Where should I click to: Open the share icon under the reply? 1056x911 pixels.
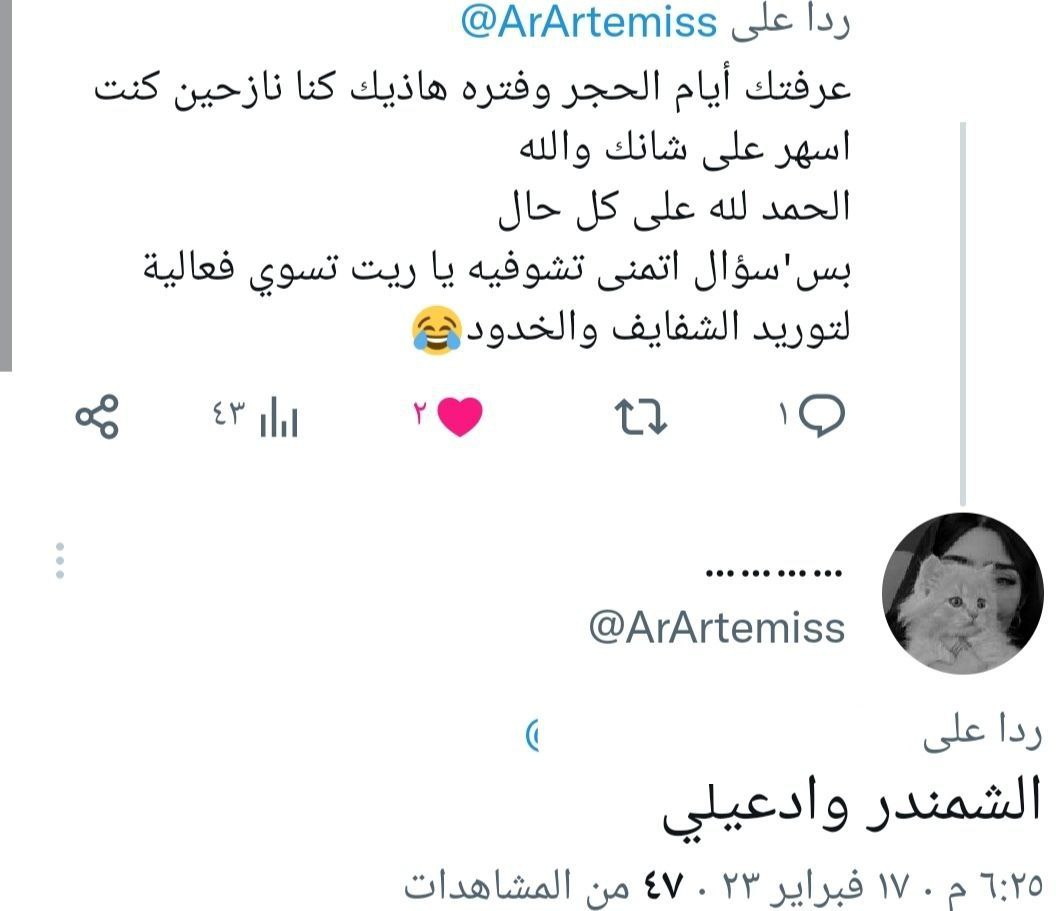tap(97, 417)
